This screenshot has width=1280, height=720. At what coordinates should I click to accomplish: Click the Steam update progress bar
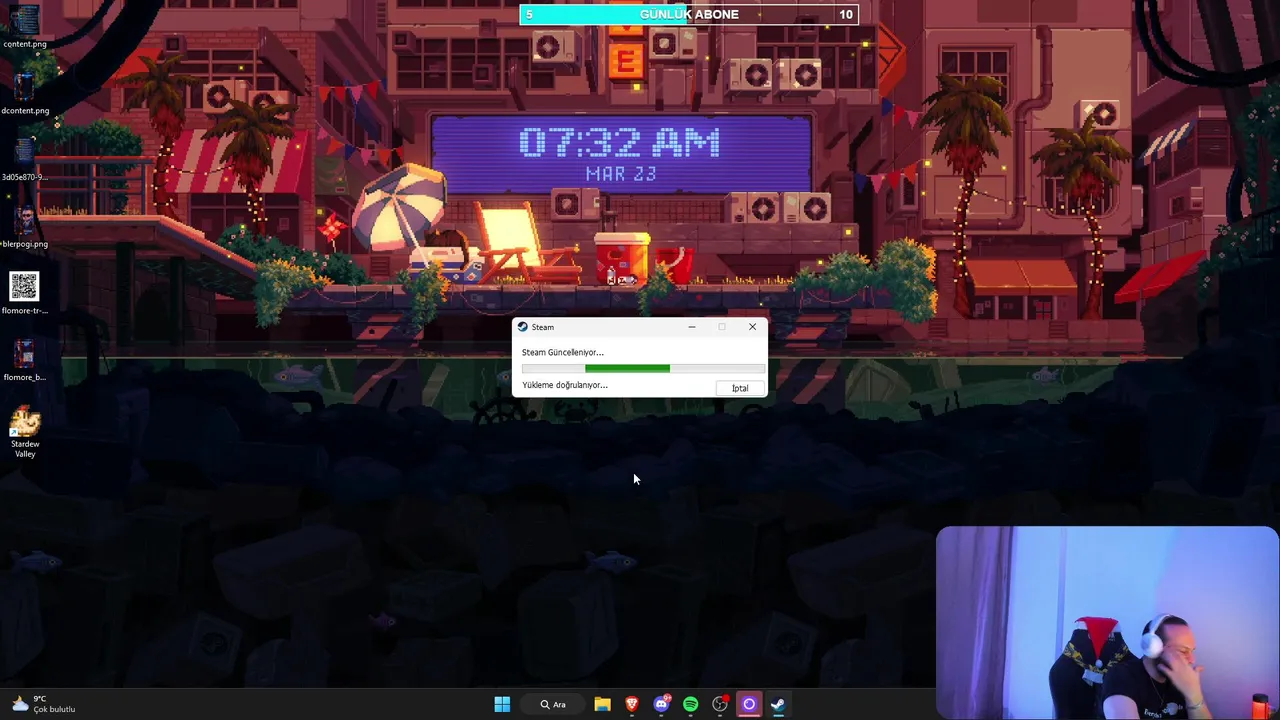[x=643, y=368]
